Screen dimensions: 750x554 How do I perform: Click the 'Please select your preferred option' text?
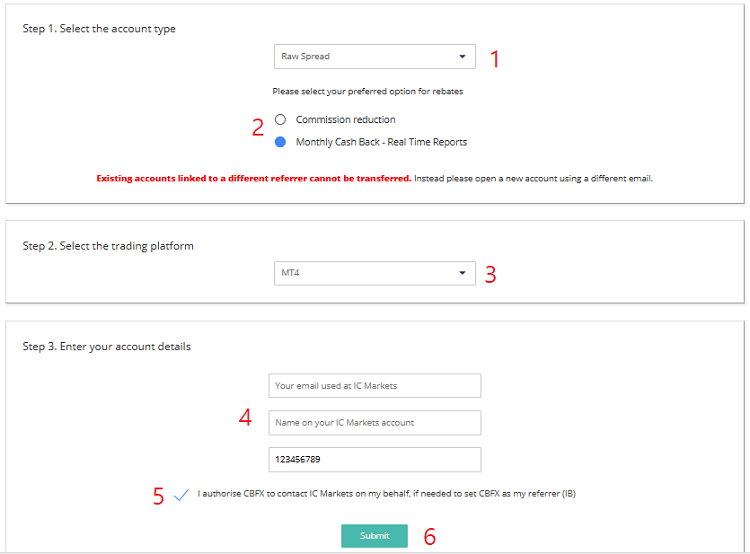367,91
